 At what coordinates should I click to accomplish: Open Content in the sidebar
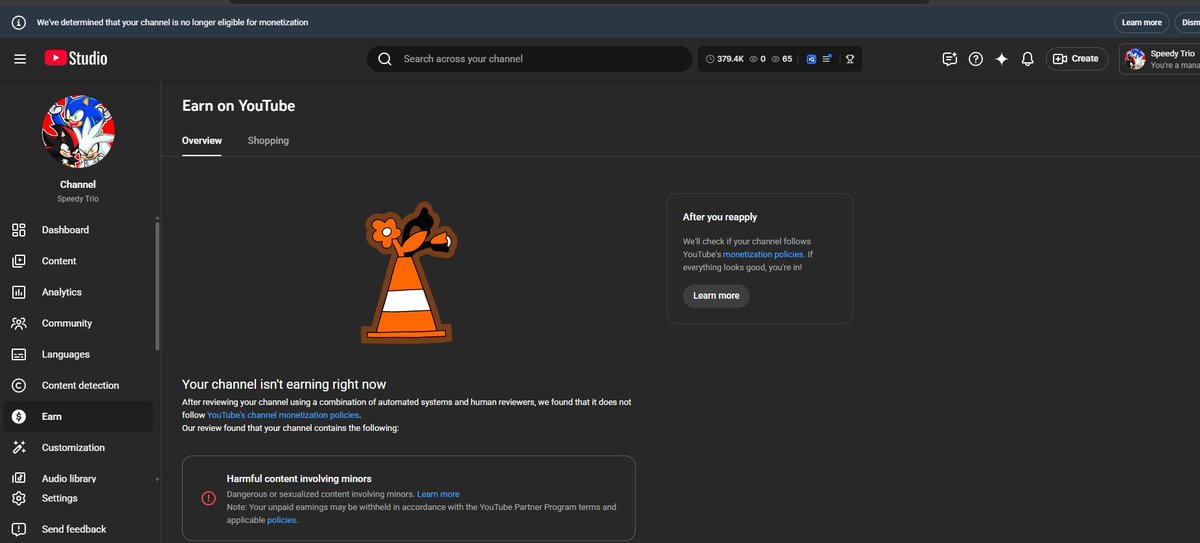tap(79, 261)
